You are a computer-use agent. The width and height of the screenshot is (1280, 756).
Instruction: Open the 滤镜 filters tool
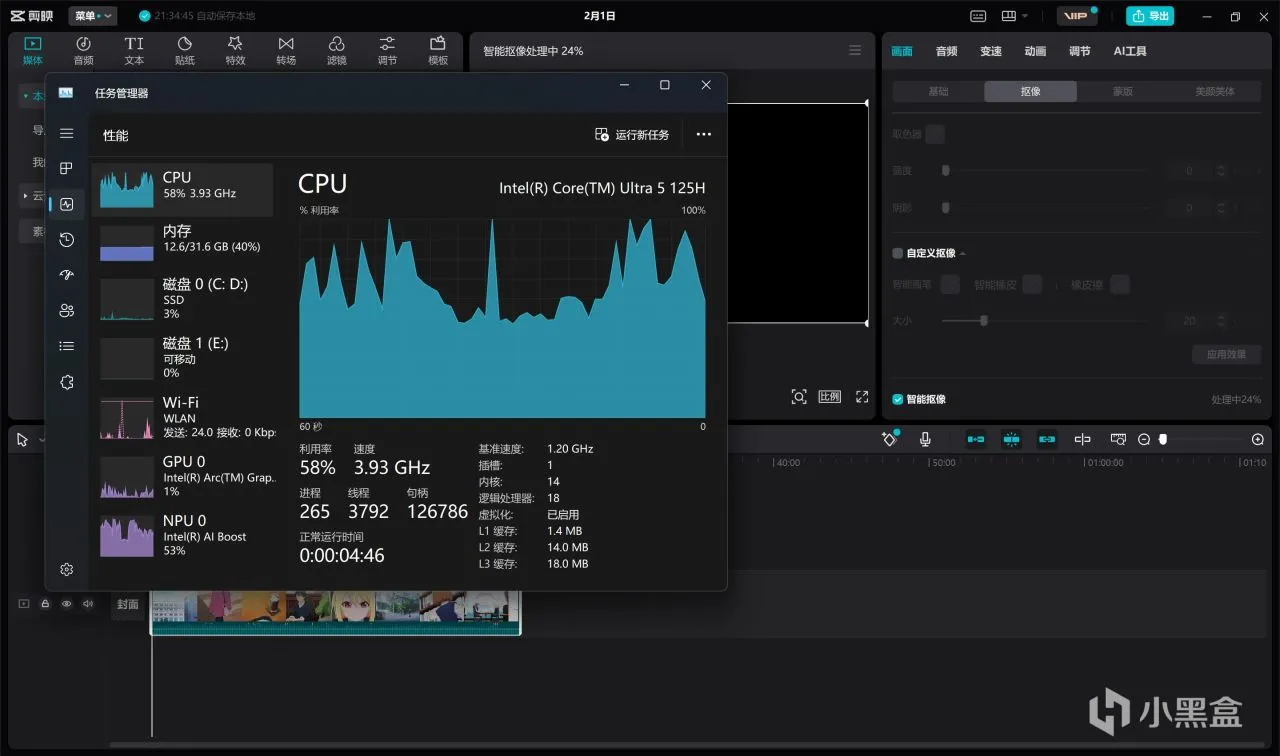tap(337, 51)
